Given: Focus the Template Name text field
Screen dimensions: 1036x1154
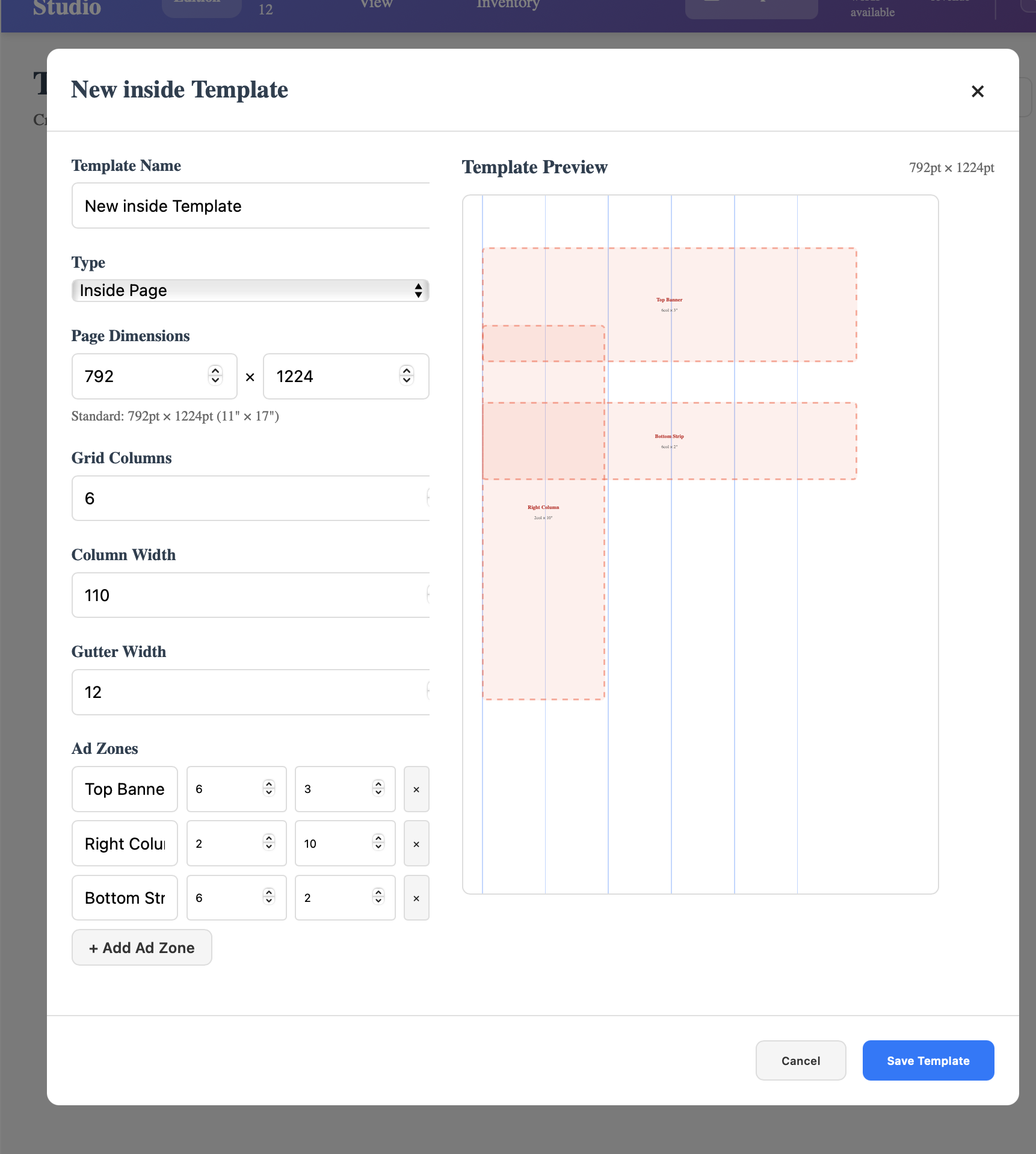Looking at the screenshot, I should click(x=250, y=206).
